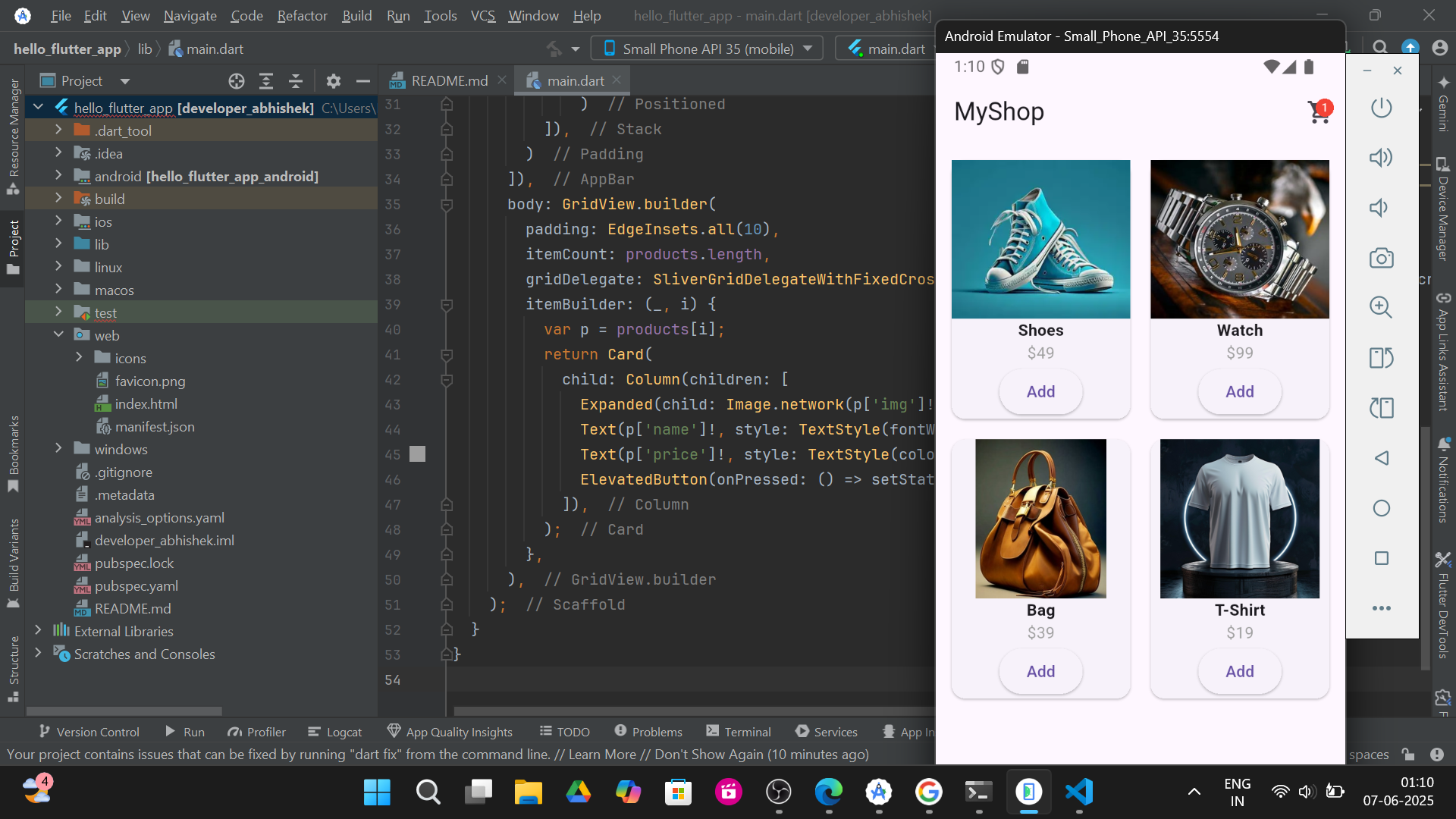Add Shoes to the cart
This screenshot has width=1456, height=819.
(1040, 392)
